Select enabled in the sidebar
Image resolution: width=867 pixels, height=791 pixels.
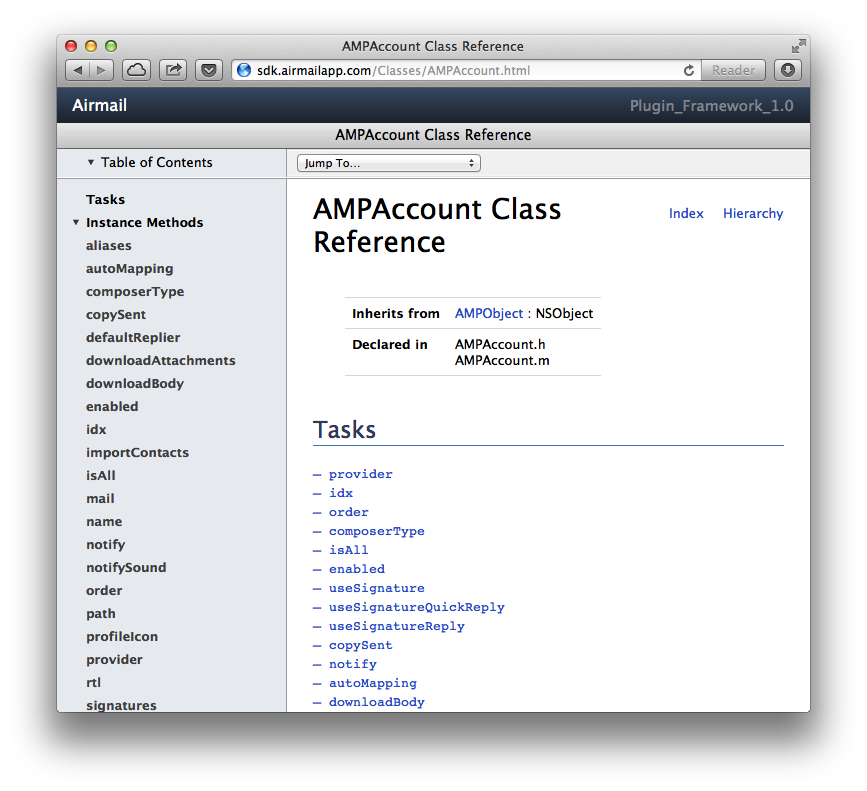112,407
